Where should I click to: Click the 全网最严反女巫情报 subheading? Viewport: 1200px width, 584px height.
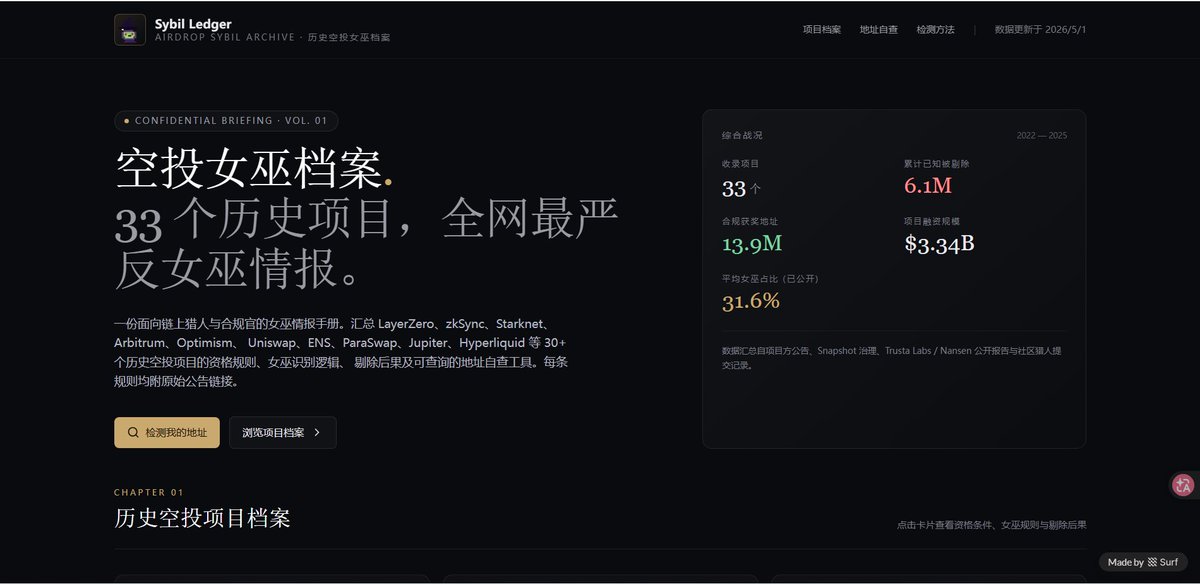coord(367,244)
